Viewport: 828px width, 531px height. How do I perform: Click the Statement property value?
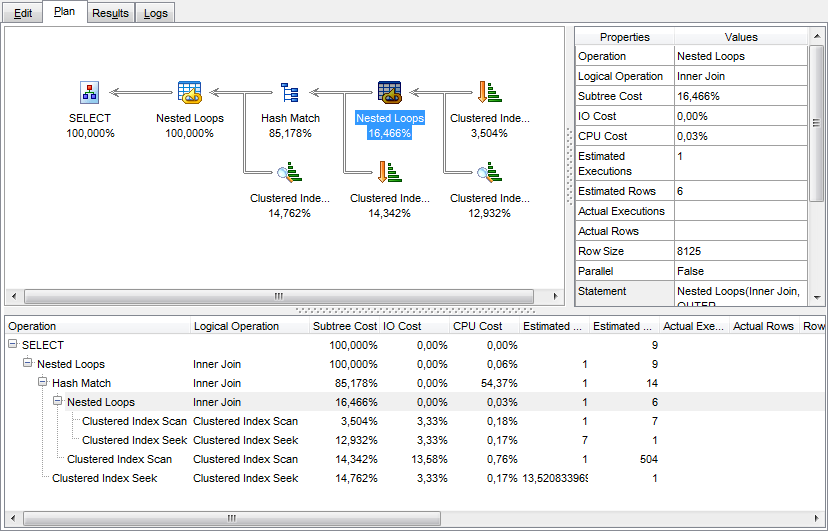[x=741, y=294]
